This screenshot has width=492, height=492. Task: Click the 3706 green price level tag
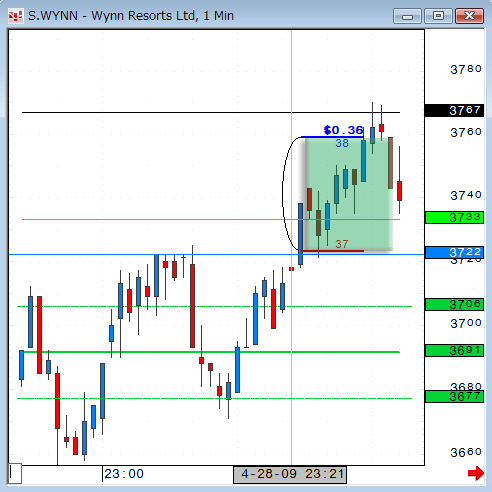click(454, 304)
